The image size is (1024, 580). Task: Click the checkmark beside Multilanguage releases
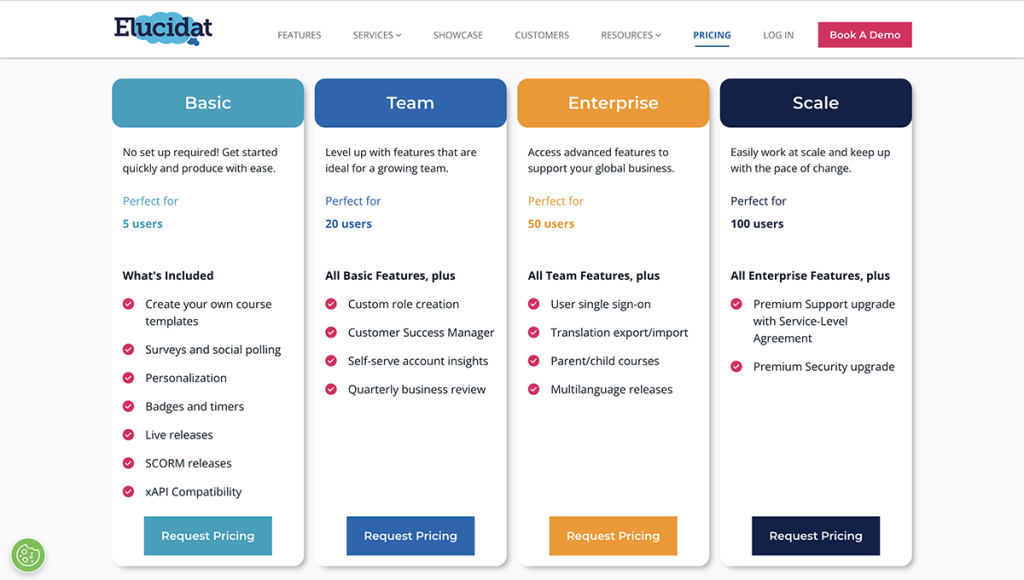[534, 389]
